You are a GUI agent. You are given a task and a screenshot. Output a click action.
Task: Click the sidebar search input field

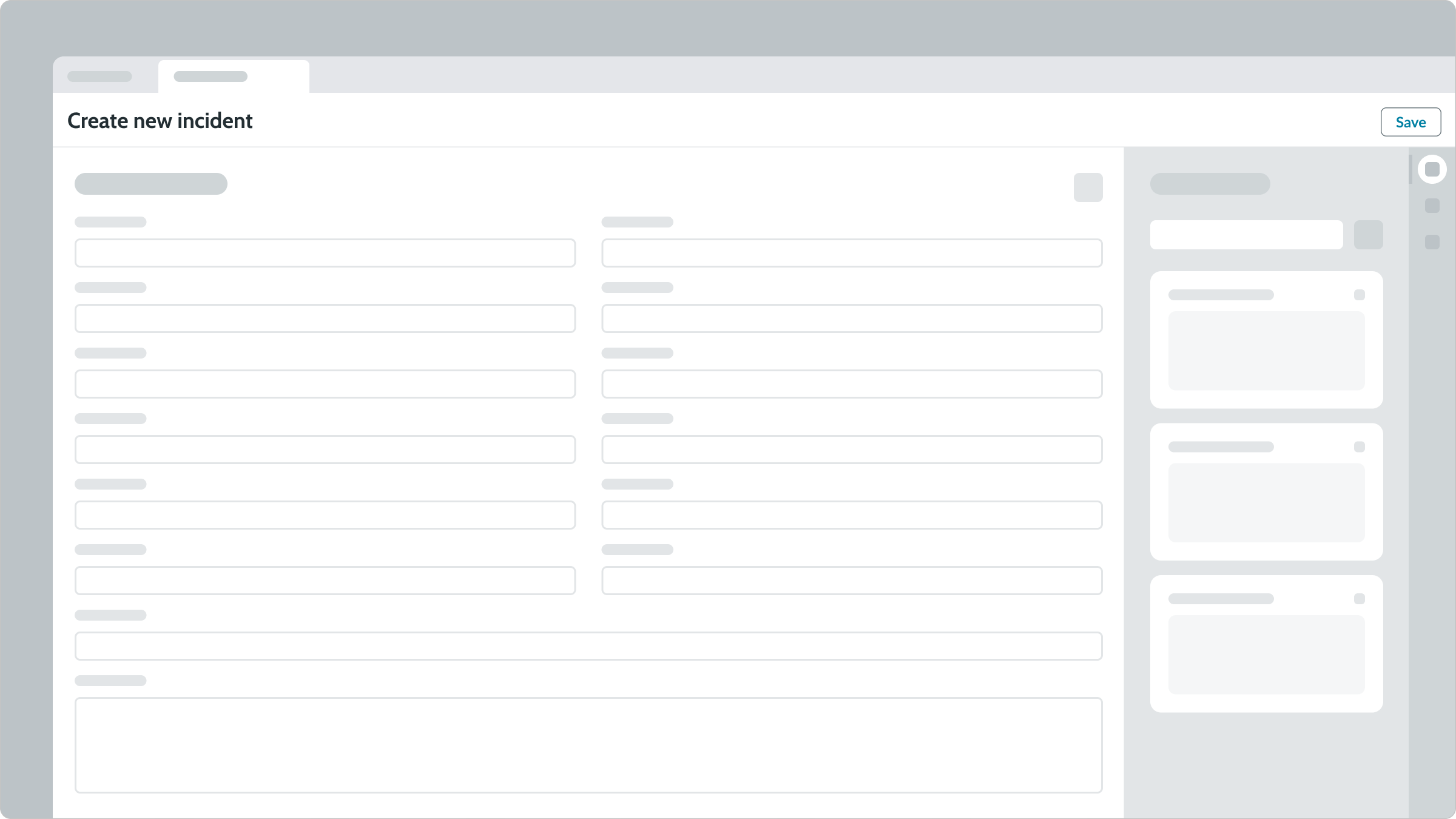click(1247, 235)
